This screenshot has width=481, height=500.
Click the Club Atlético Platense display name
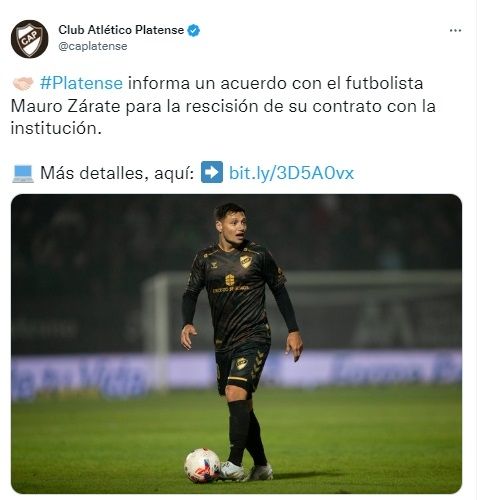(x=121, y=30)
